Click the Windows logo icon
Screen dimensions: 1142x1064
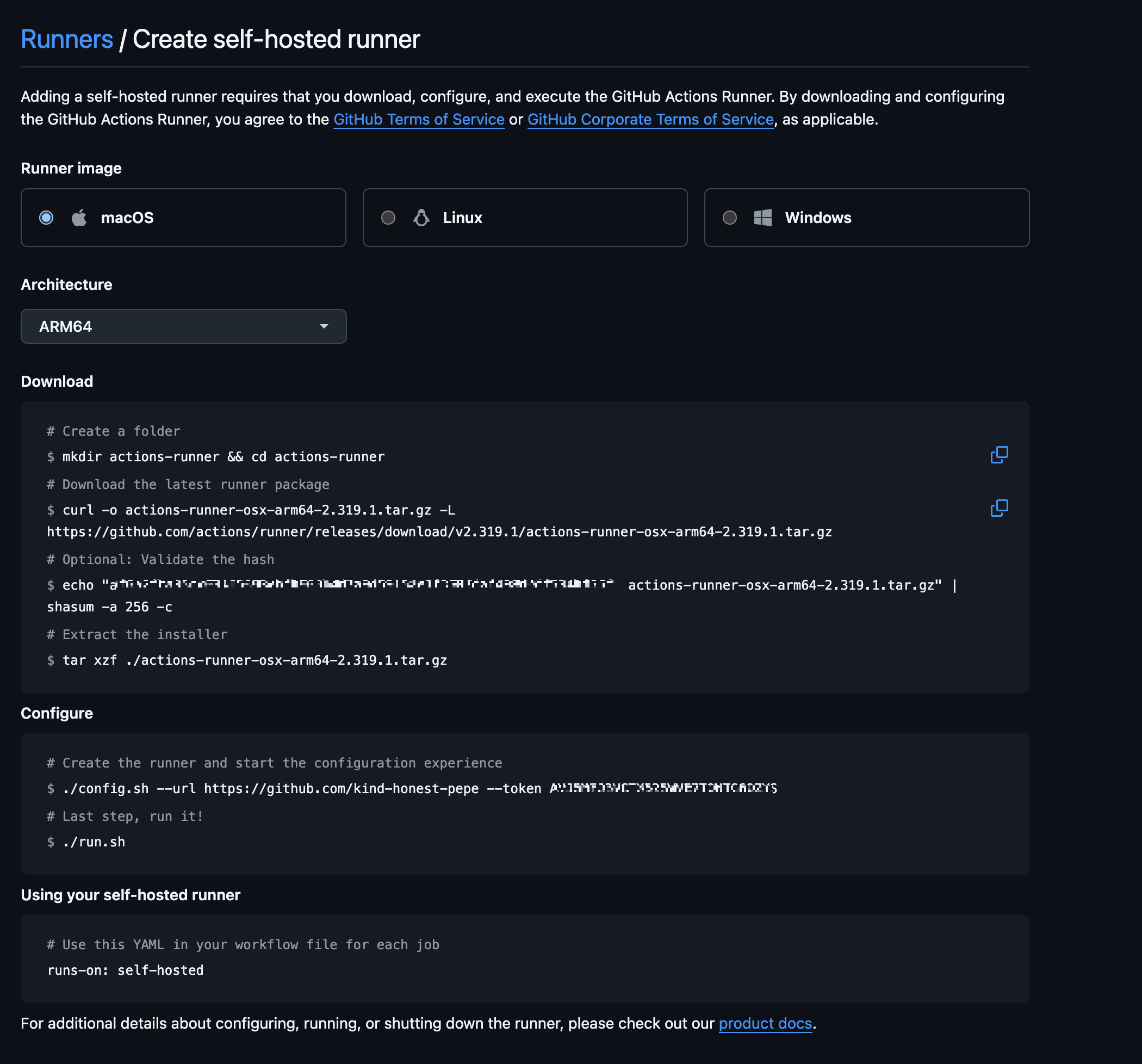762,218
